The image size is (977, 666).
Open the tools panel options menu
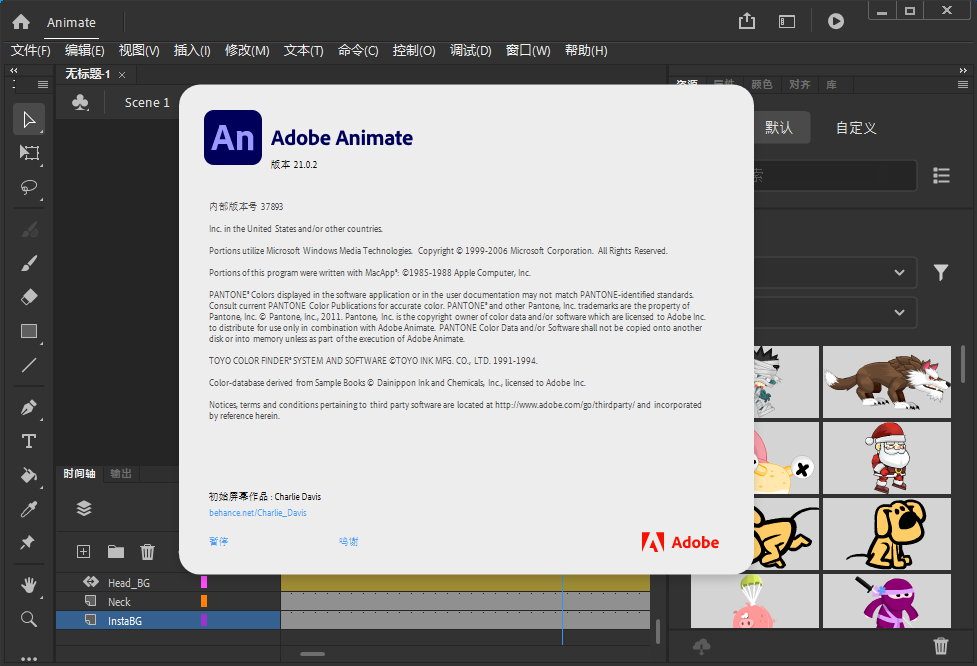pos(42,84)
